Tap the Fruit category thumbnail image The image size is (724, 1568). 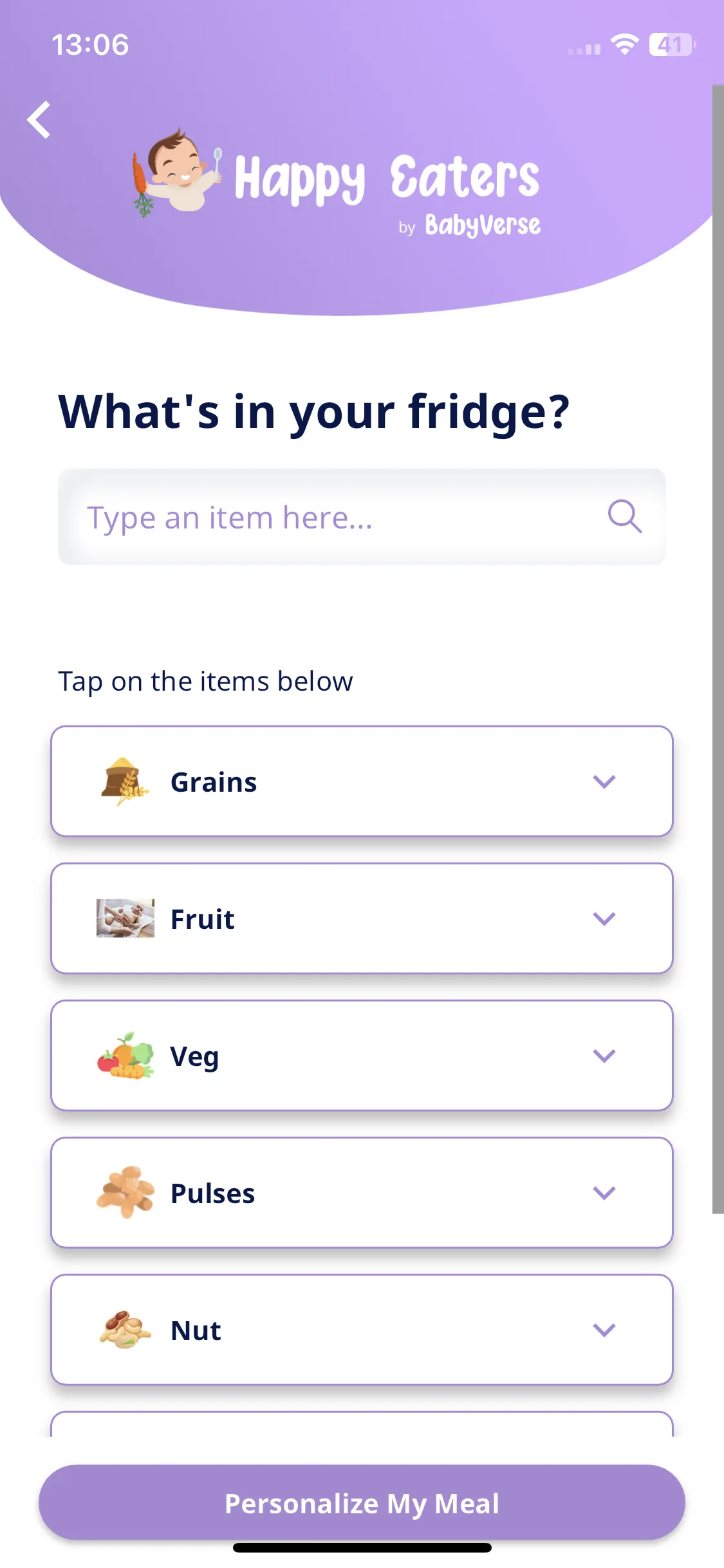tap(125, 918)
